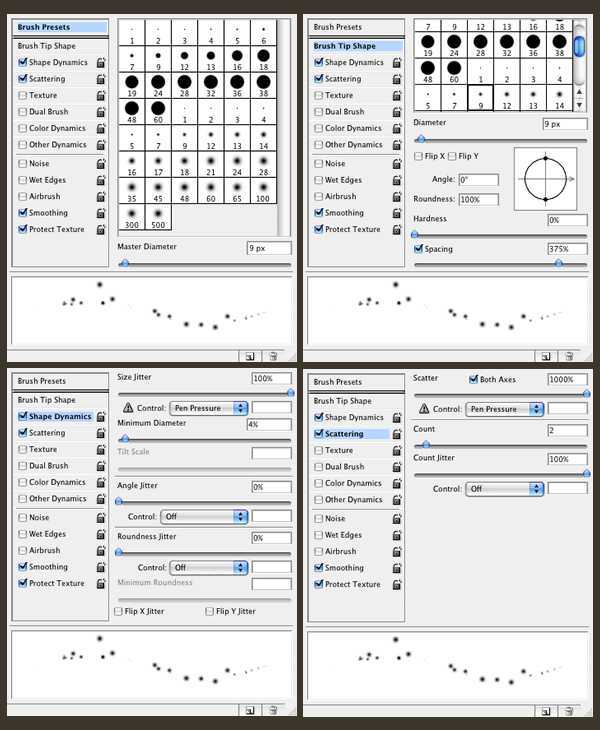Click warning triangle icon below Size Jitter

click(x=127, y=408)
